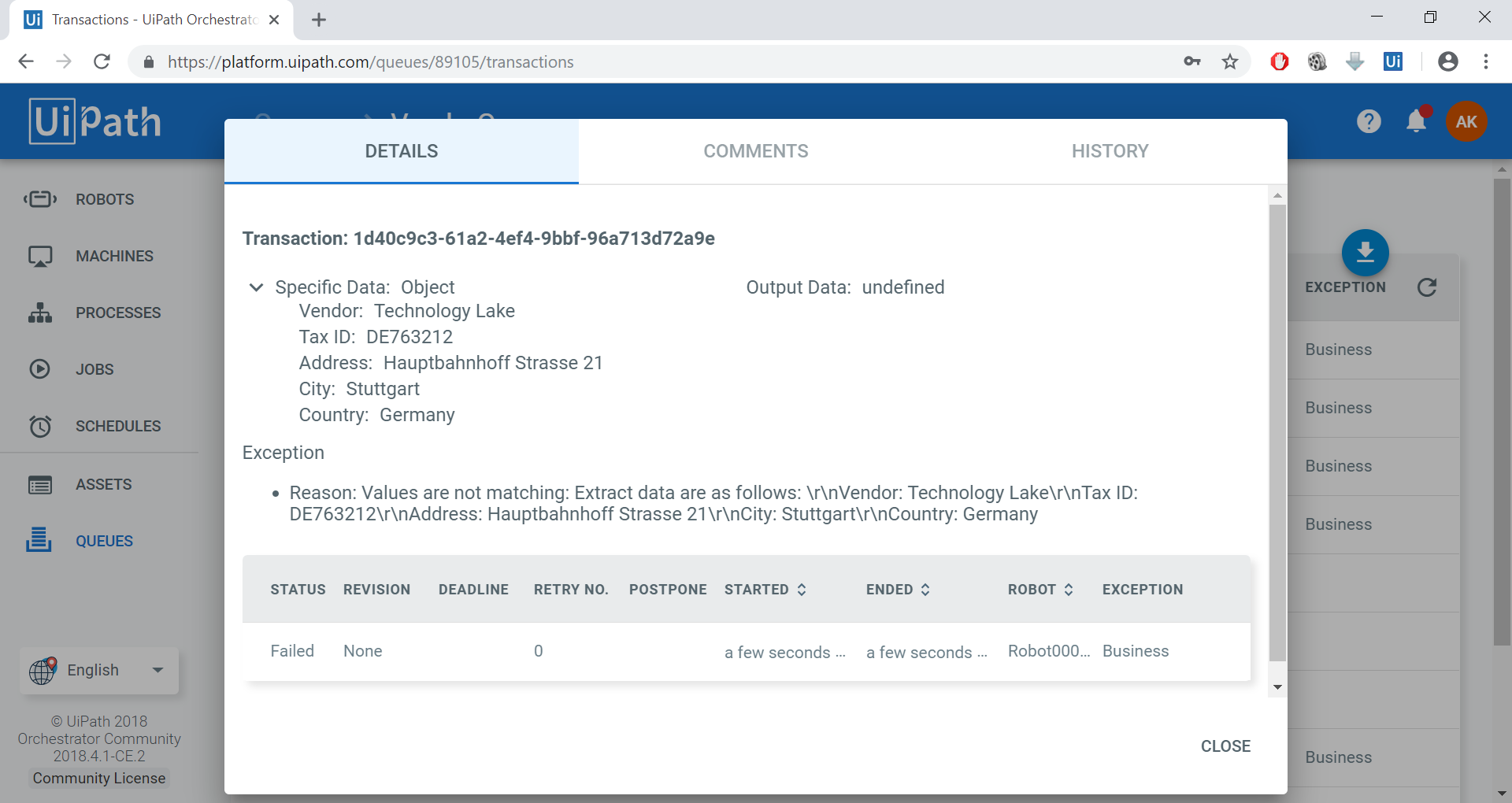Show notifications bell alerts
1512x803 pixels.
[x=1417, y=120]
